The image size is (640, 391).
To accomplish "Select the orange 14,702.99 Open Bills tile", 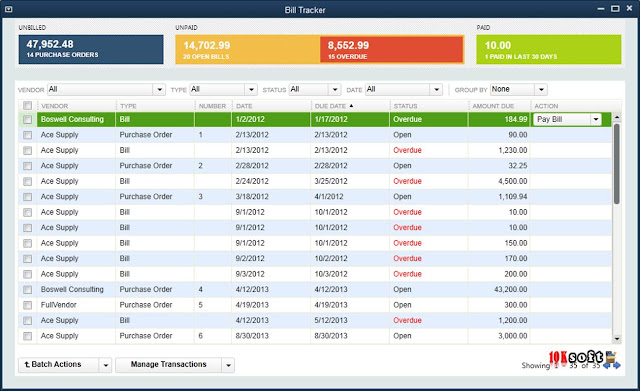I will point(248,49).
